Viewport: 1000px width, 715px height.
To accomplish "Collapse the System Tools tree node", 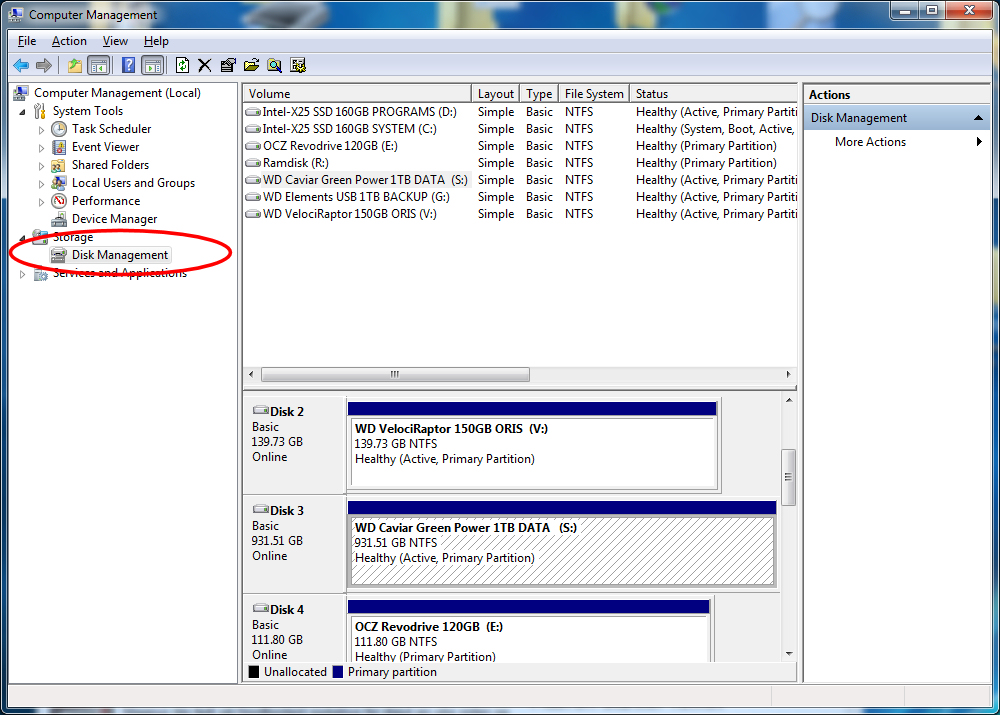I will [x=22, y=112].
